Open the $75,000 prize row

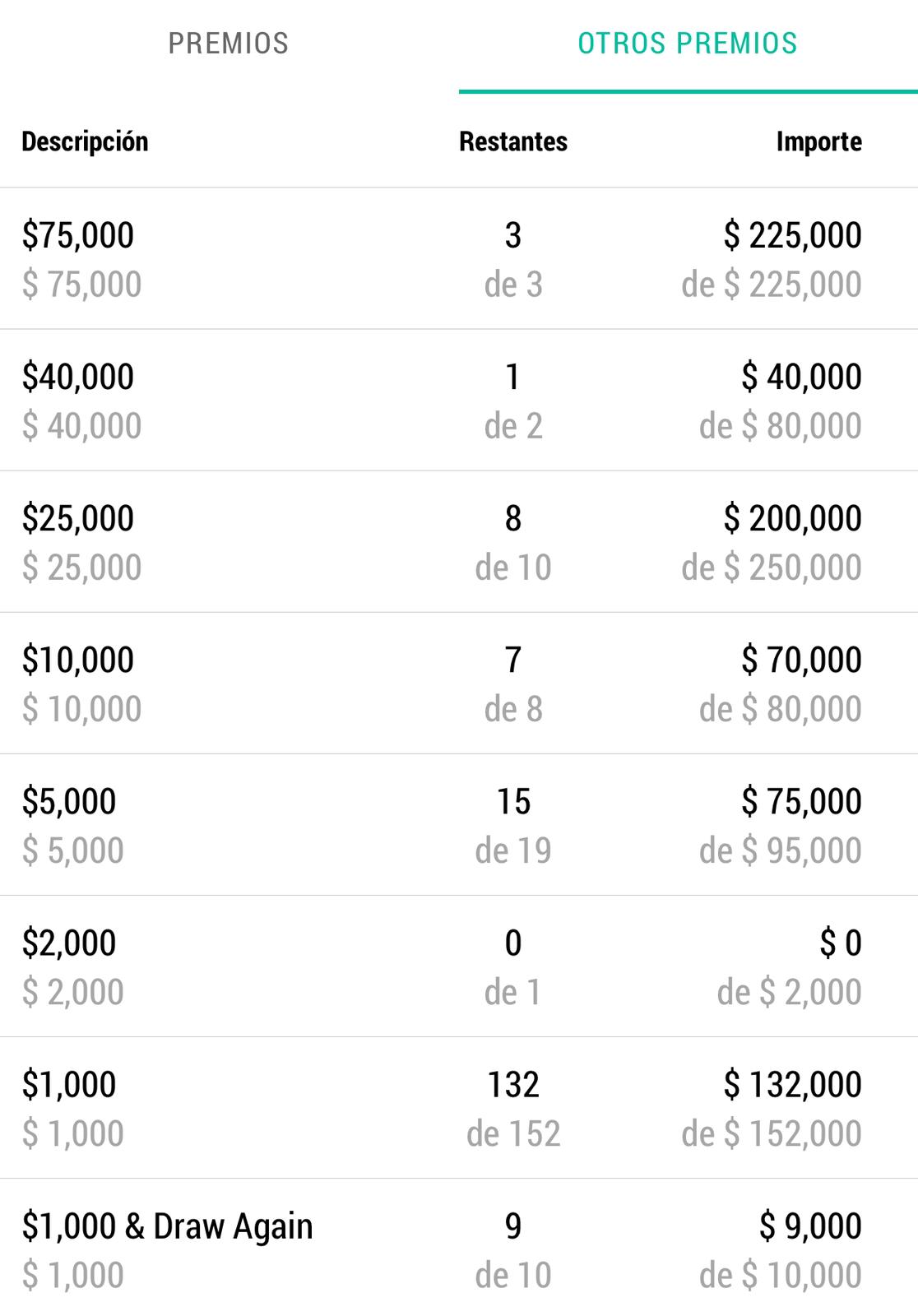(x=459, y=259)
